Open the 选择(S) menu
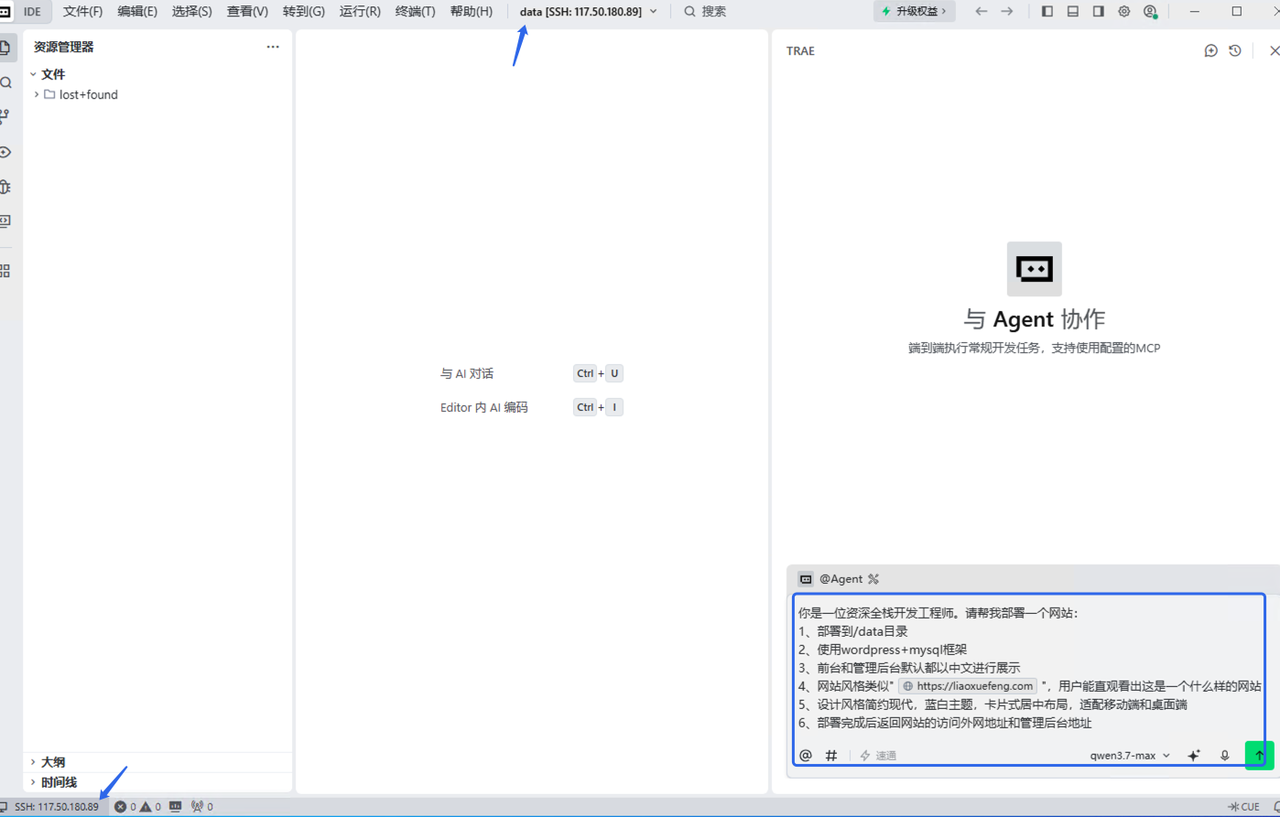 (x=192, y=11)
